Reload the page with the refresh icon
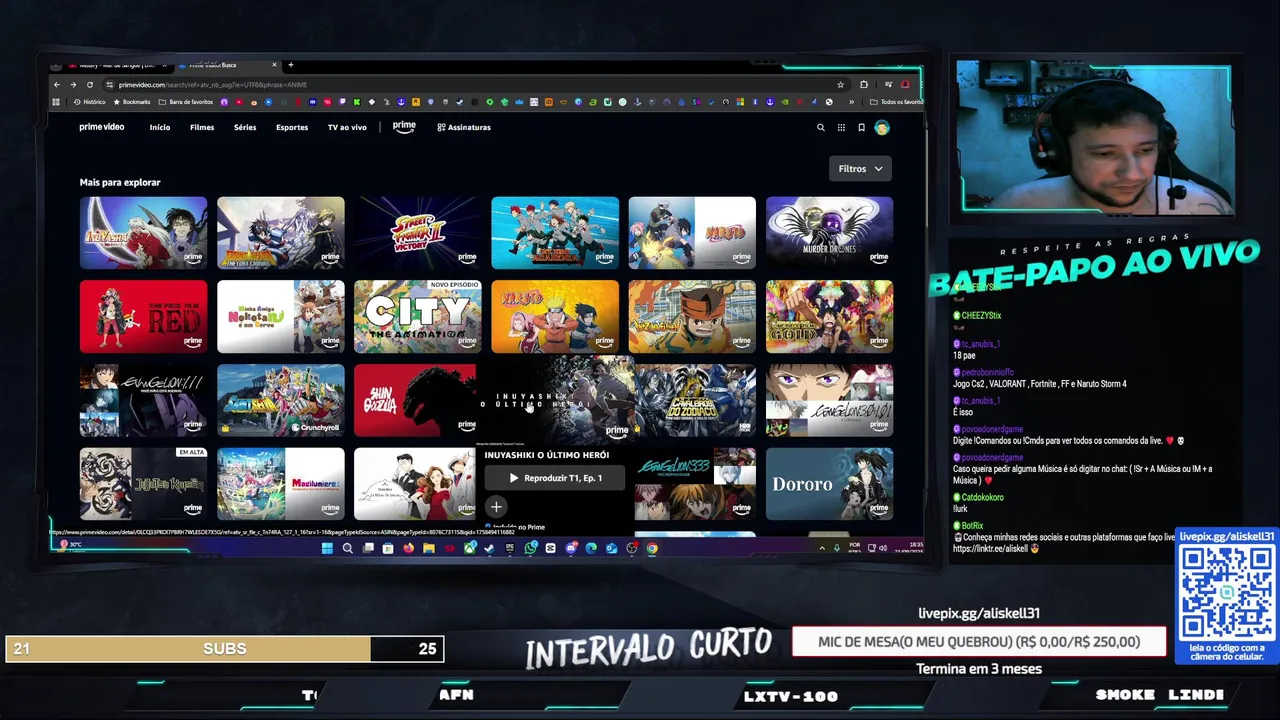This screenshot has width=1280, height=720. pos(90,85)
